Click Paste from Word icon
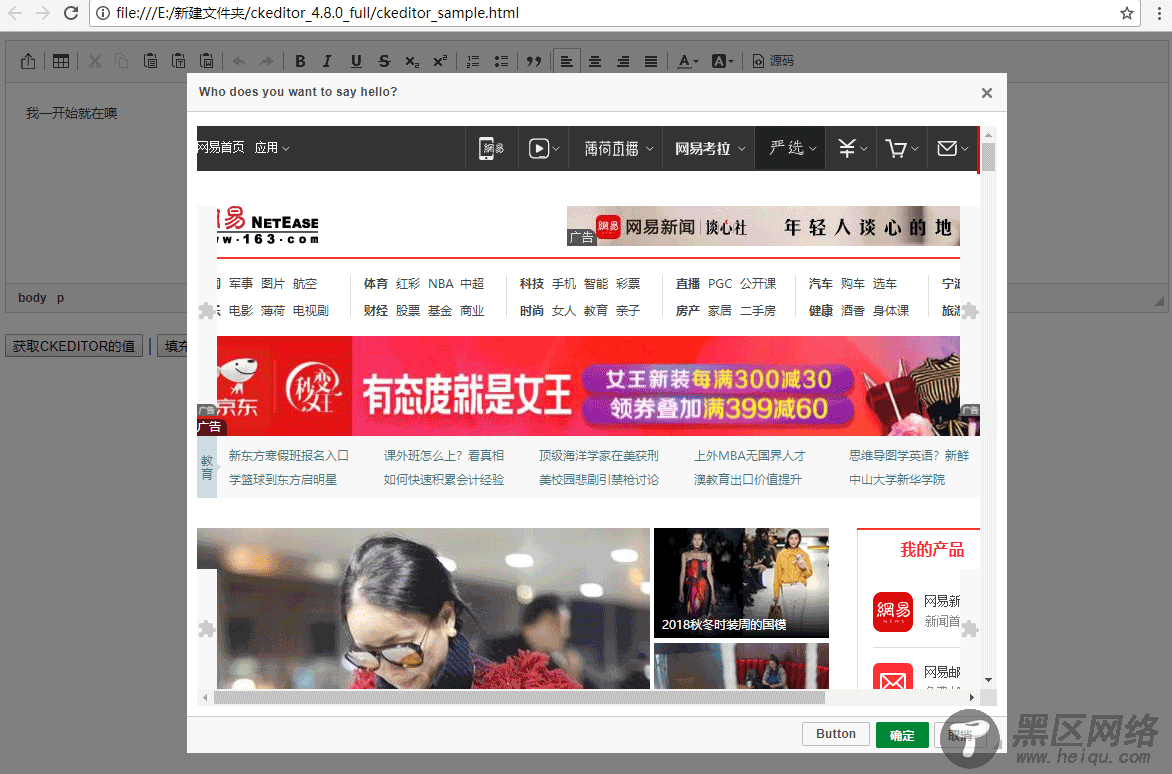 [207, 61]
